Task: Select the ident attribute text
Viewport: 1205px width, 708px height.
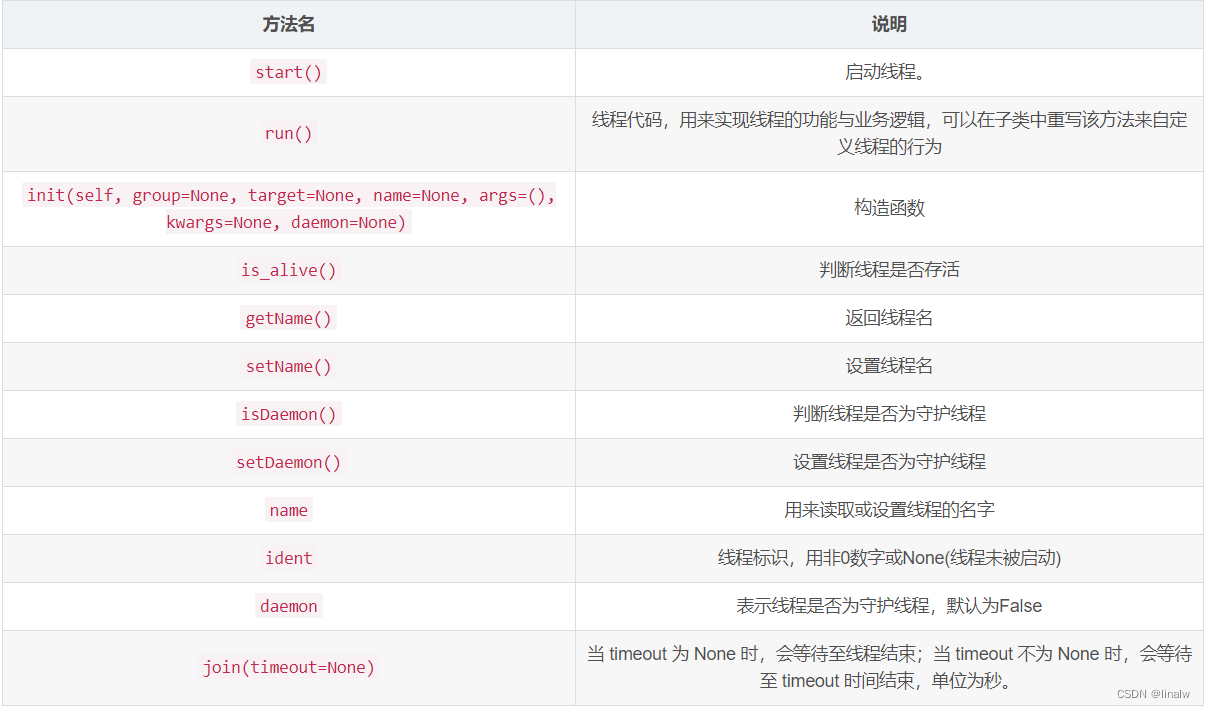Action: [x=288, y=558]
